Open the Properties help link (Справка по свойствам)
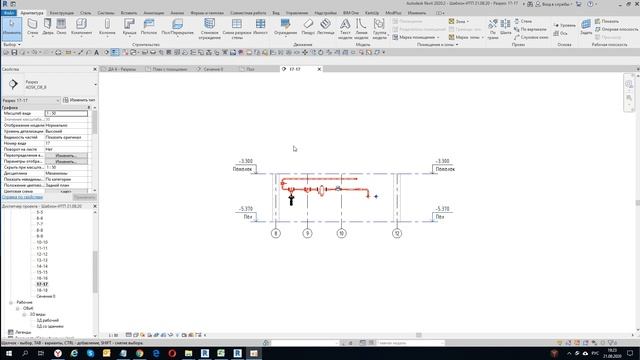Image resolution: width=640 pixels, height=360 pixels. coord(22,197)
